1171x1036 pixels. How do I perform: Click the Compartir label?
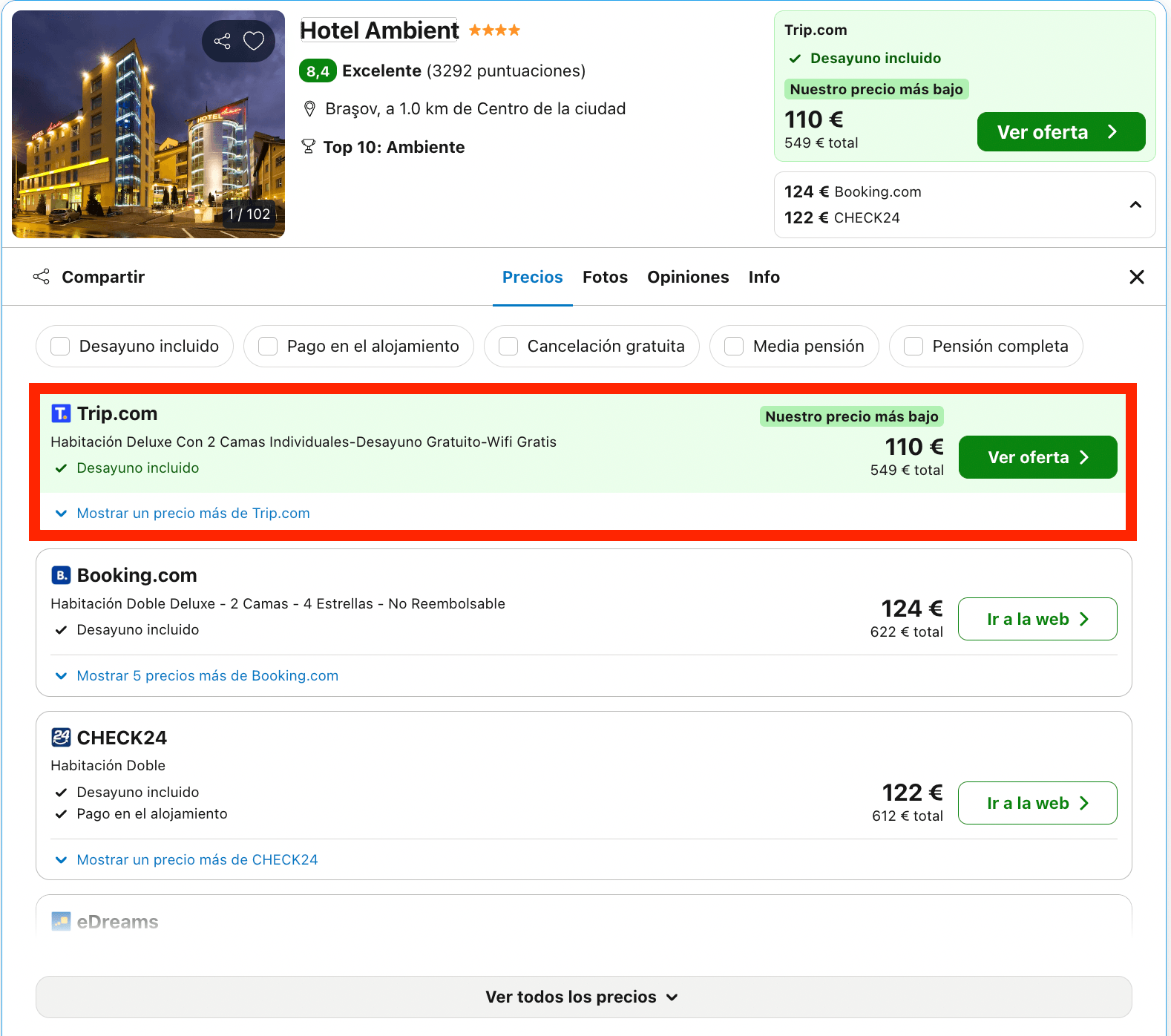coord(103,277)
